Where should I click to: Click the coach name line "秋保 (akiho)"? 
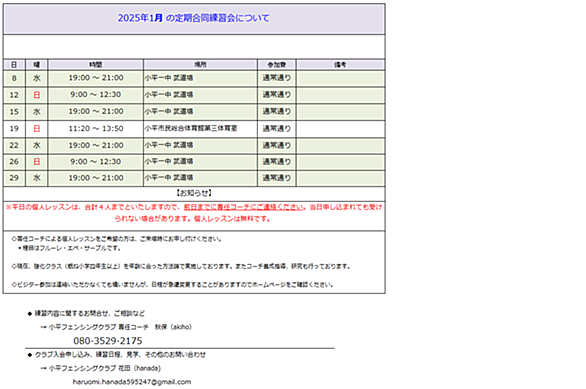173,327
